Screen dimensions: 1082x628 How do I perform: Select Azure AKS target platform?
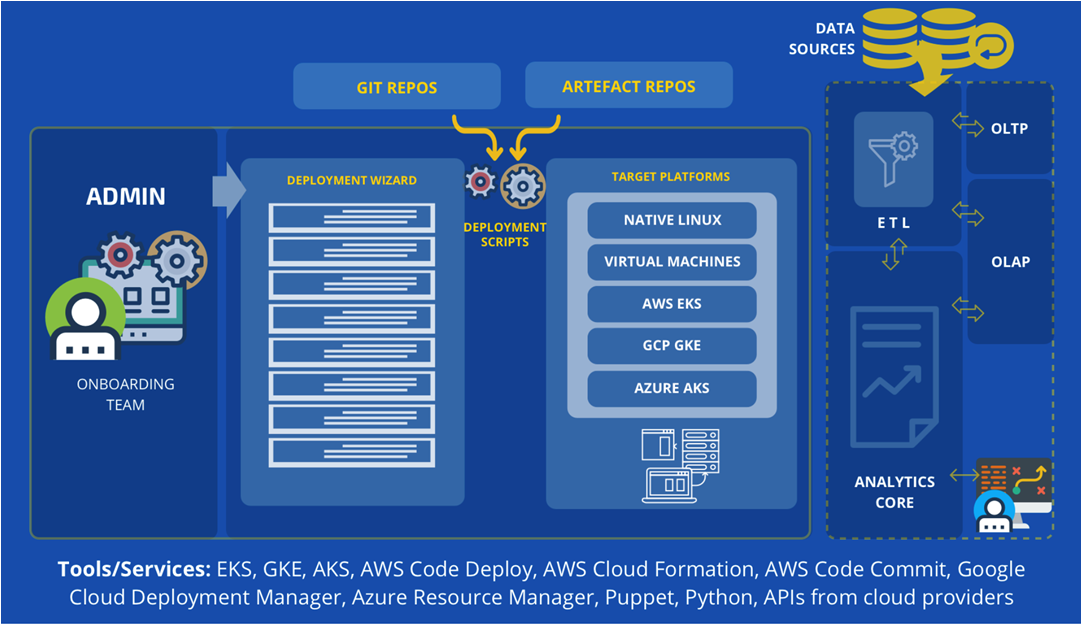672,388
